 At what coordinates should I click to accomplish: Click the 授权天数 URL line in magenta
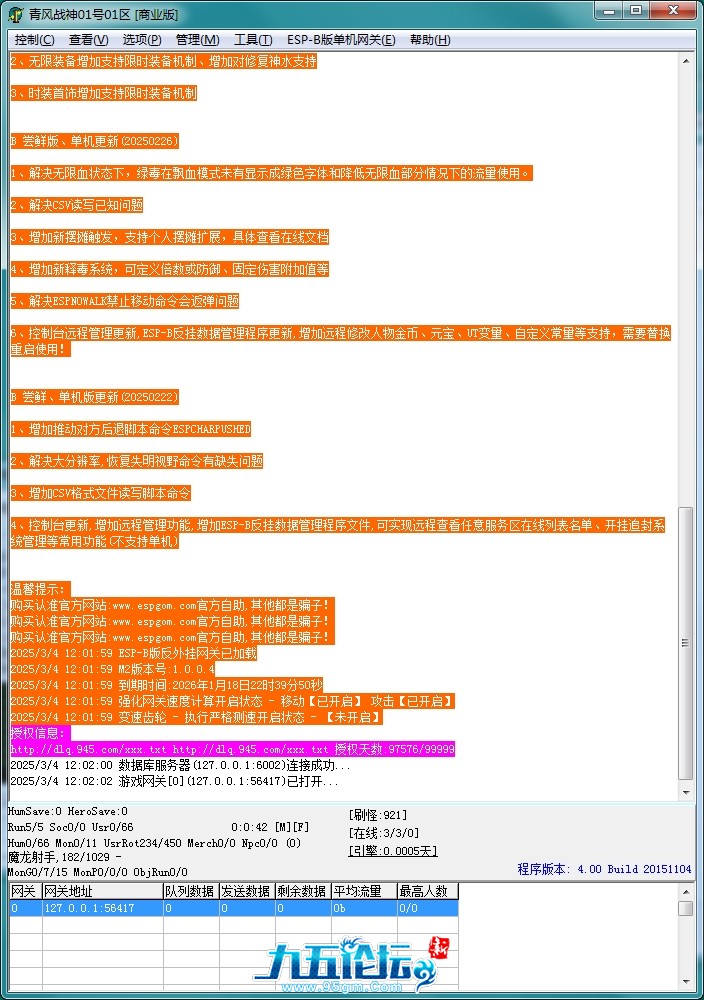[x=233, y=749]
